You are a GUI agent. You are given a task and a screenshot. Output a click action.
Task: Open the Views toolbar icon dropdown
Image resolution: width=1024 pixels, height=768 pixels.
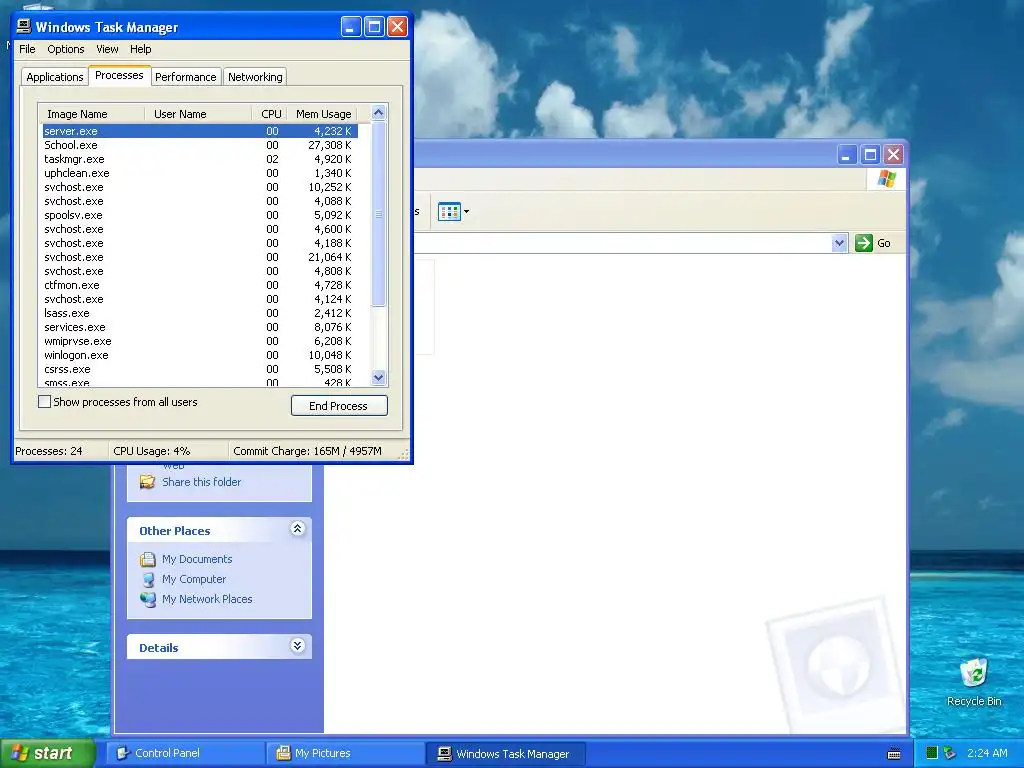point(453,212)
